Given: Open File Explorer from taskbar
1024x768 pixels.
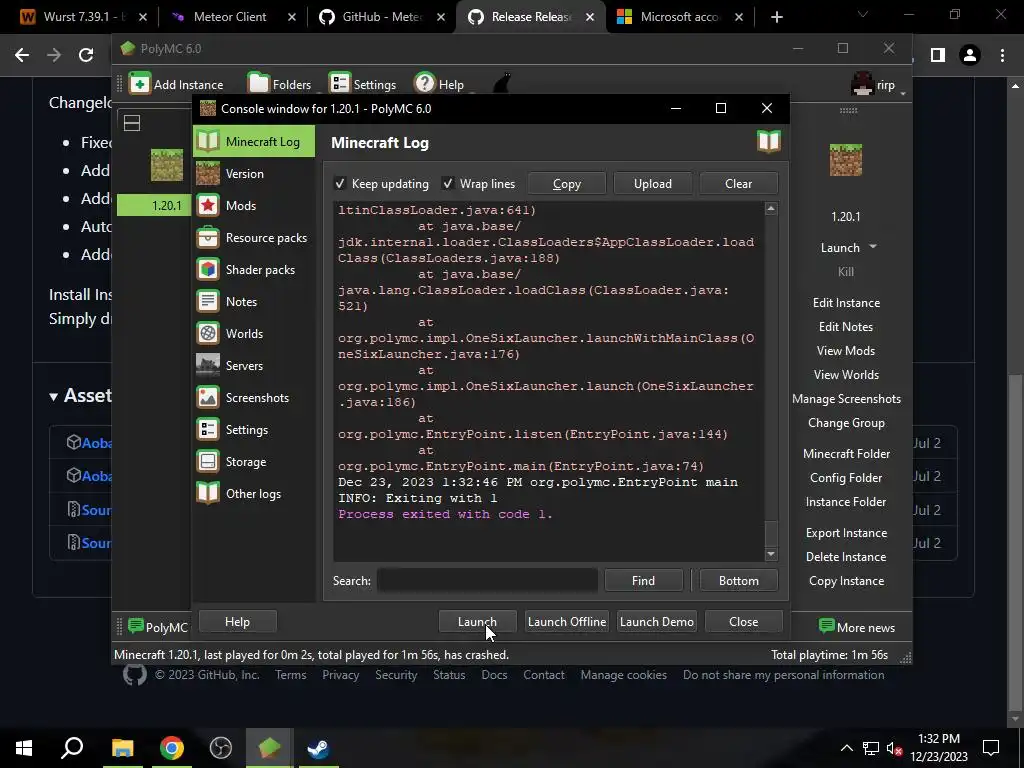Looking at the screenshot, I should [123, 747].
